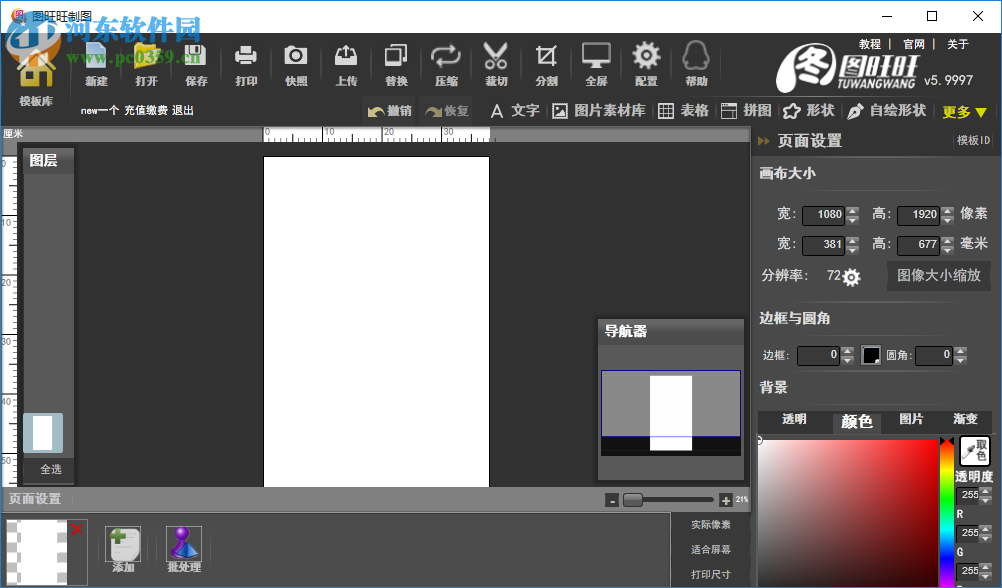Click the 边框 border width field
This screenshot has width=1002, height=588.
(818, 355)
